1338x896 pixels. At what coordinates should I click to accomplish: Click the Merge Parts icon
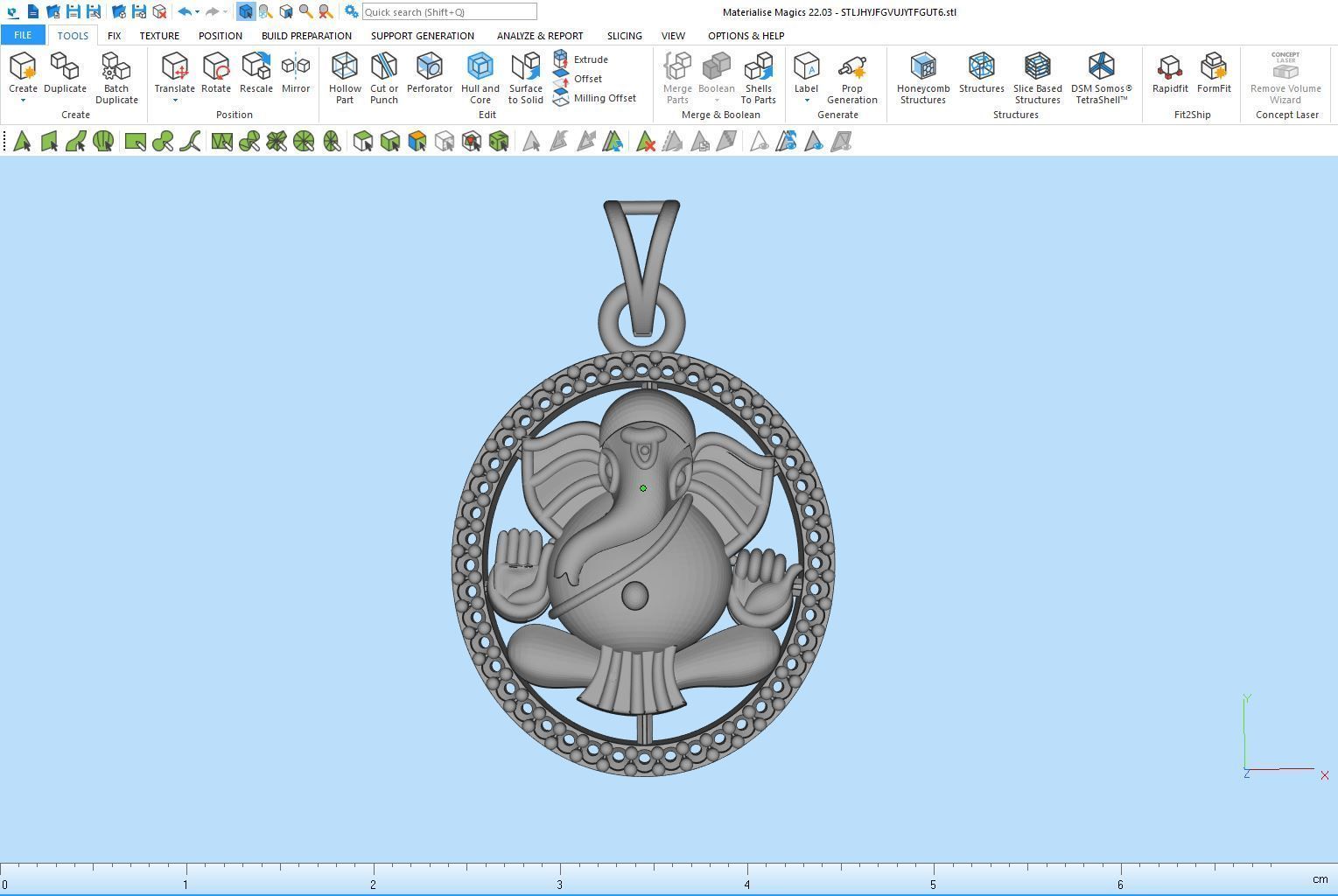coord(677,78)
